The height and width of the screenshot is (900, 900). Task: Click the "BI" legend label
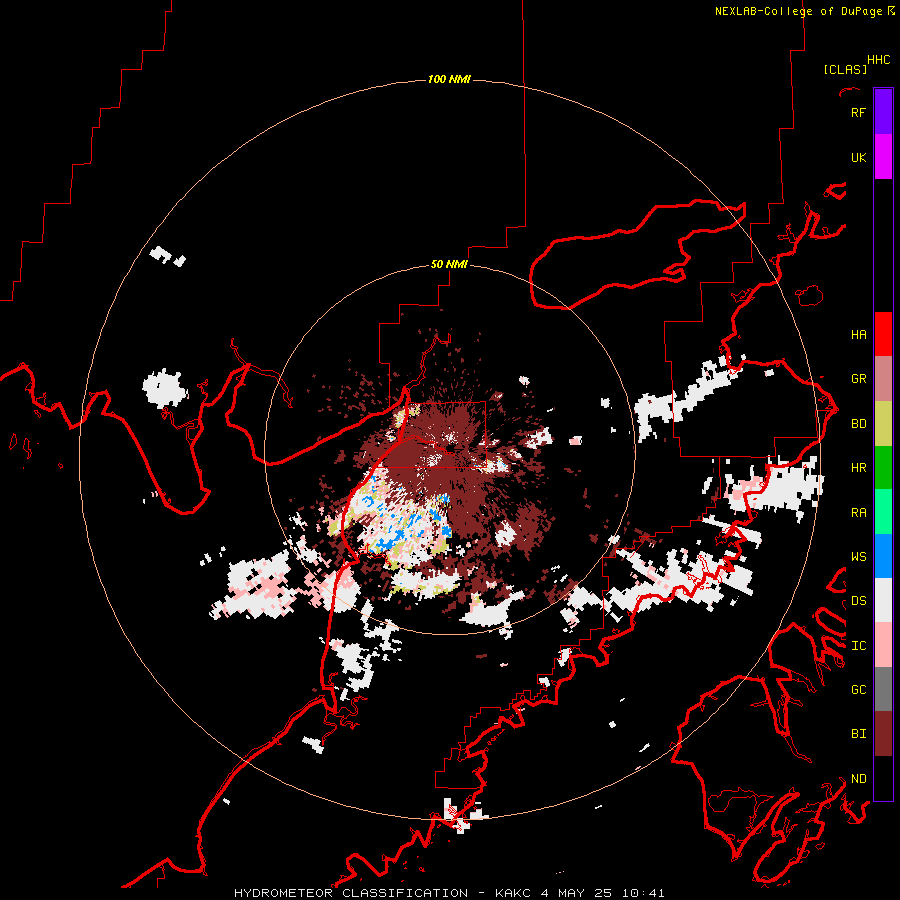[858, 734]
